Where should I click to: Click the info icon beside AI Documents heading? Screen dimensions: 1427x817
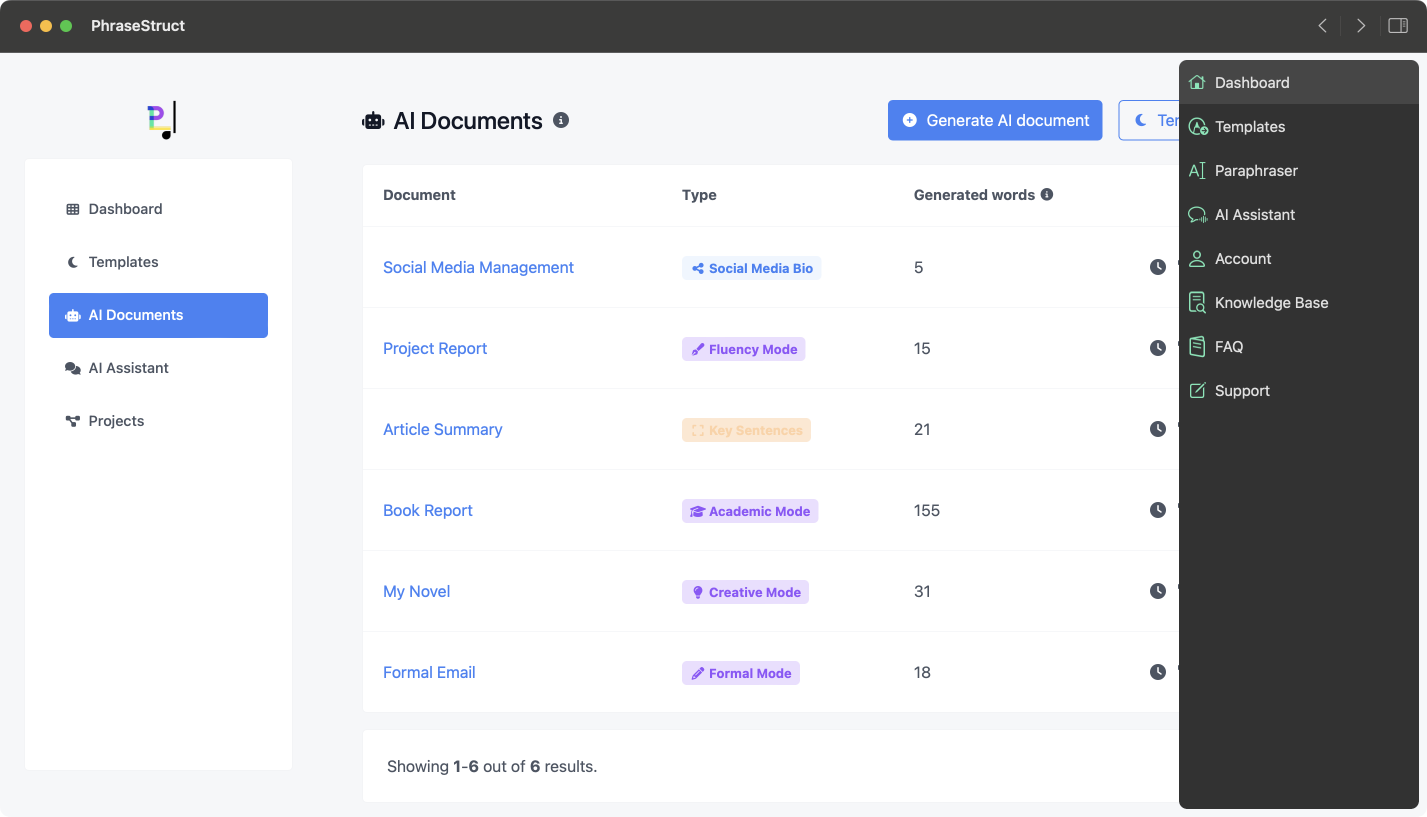561,120
